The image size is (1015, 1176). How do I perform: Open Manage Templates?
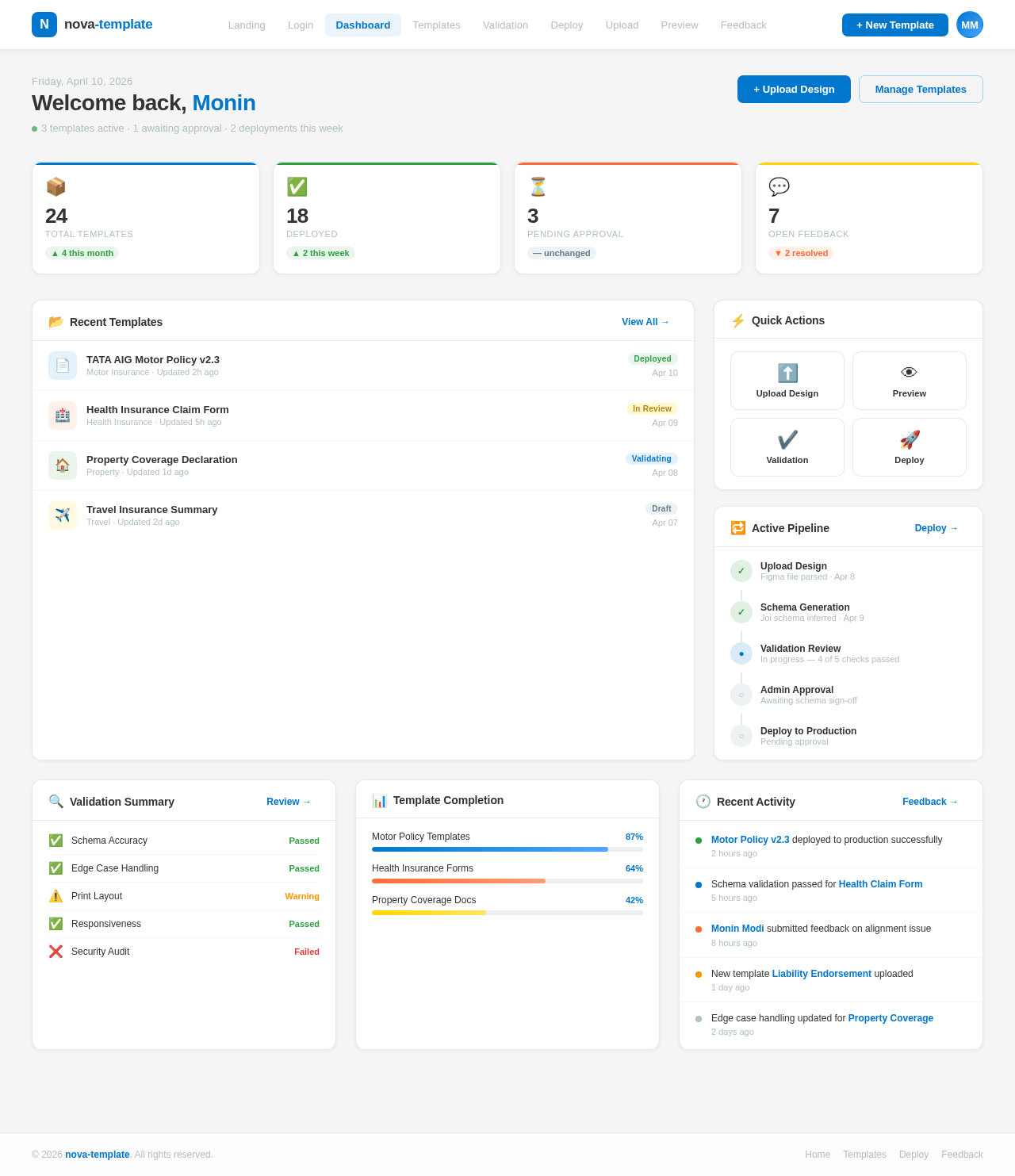click(x=921, y=90)
